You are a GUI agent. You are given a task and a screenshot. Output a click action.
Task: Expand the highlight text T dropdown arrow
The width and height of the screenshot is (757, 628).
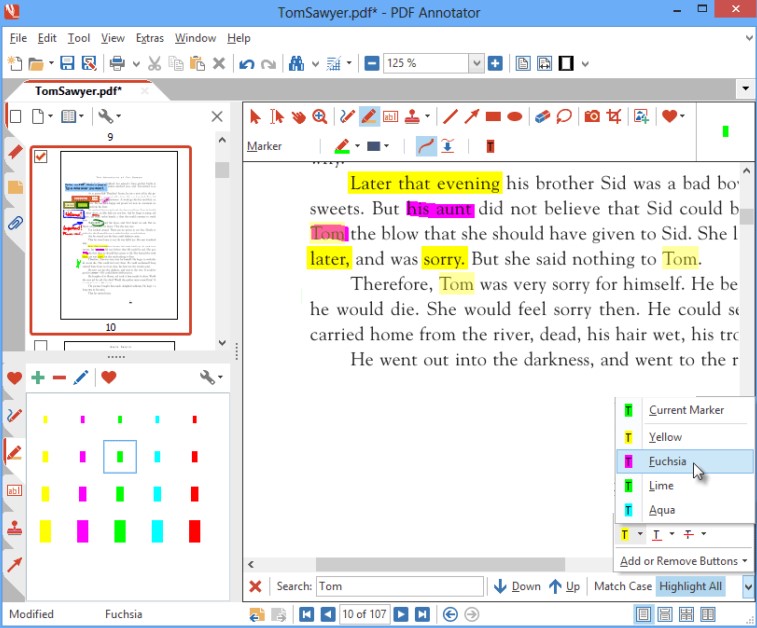[x=640, y=534]
